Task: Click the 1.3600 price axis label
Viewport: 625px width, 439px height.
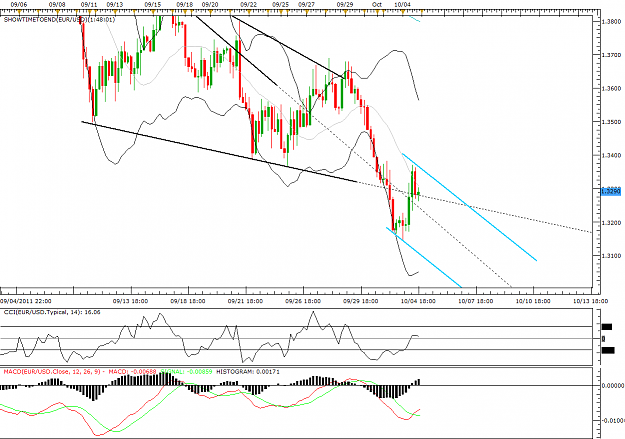Action: click(612, 88)
